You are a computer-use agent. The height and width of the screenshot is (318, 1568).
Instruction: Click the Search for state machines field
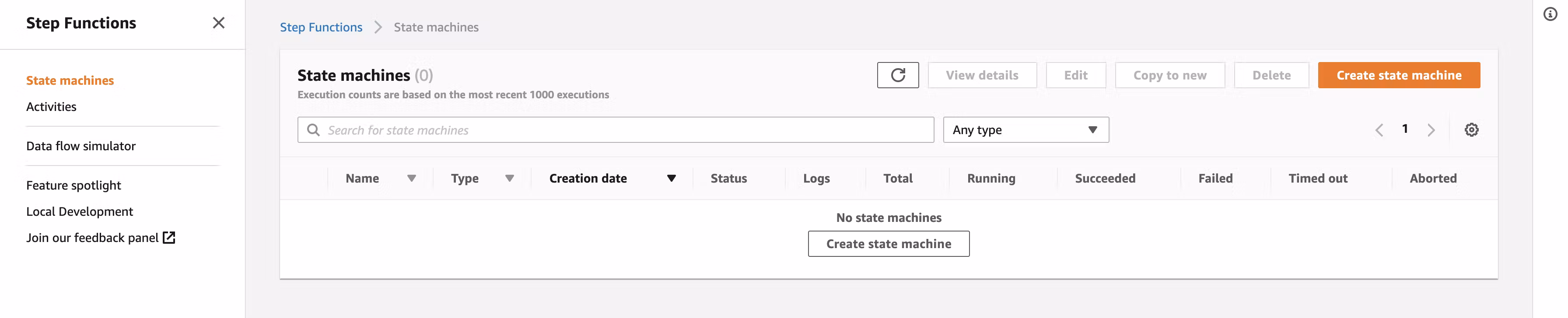[621, 130]
